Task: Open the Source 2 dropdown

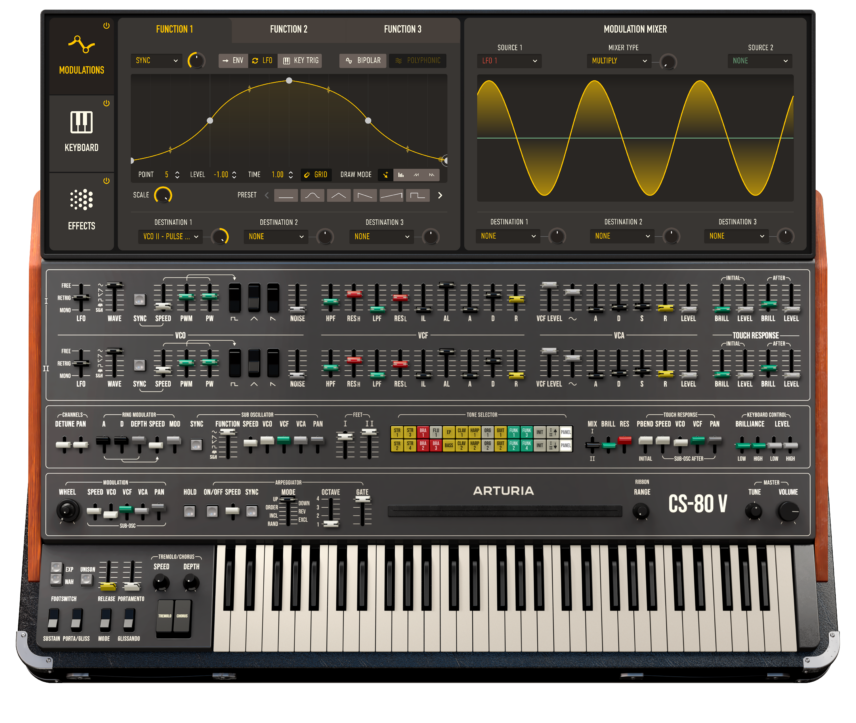Action: point(760,61)
